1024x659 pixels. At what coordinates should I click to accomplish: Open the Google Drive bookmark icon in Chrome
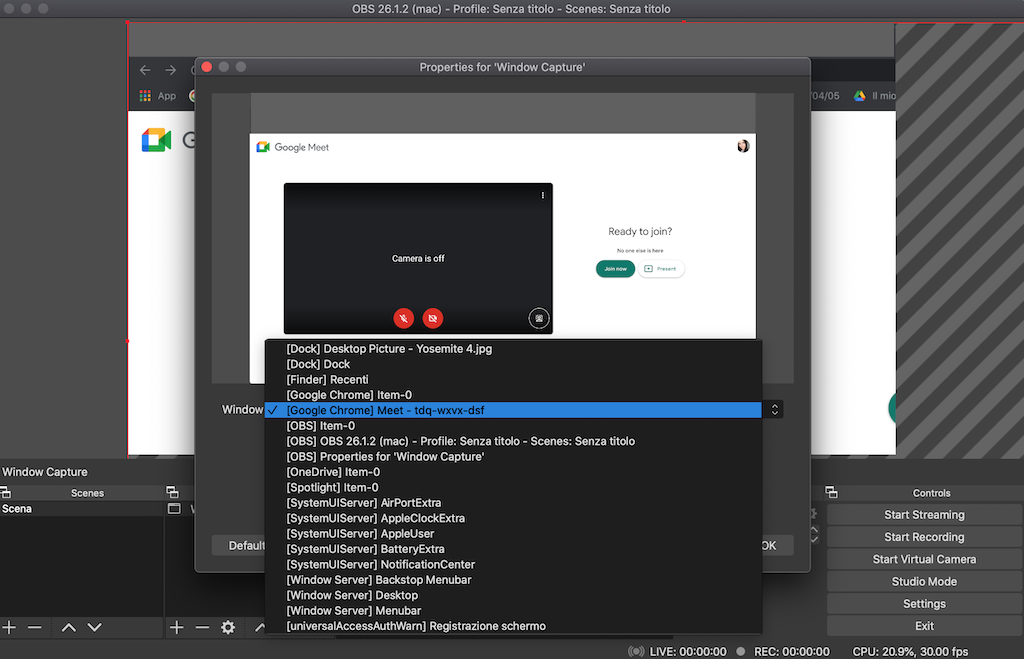pos(859,96)
